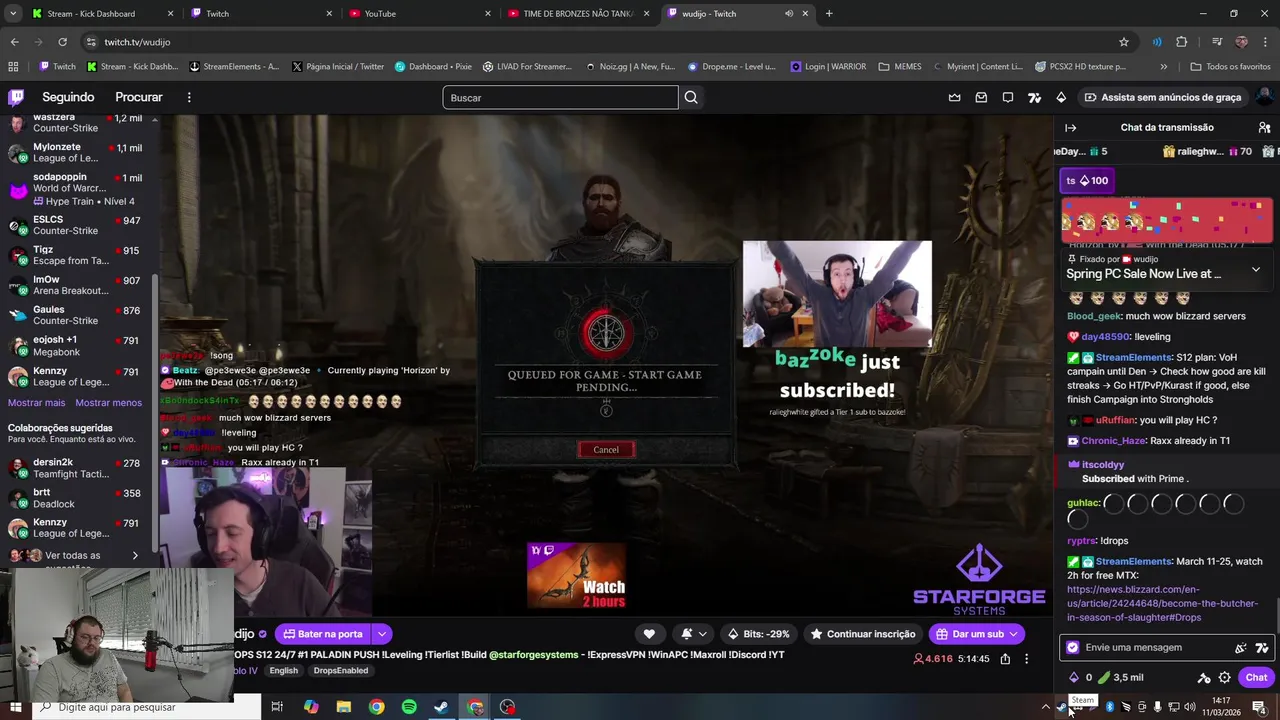Screen dimensions: 1280x720
Task: Show hidden system tray icons
Action: pos(1046,707)
